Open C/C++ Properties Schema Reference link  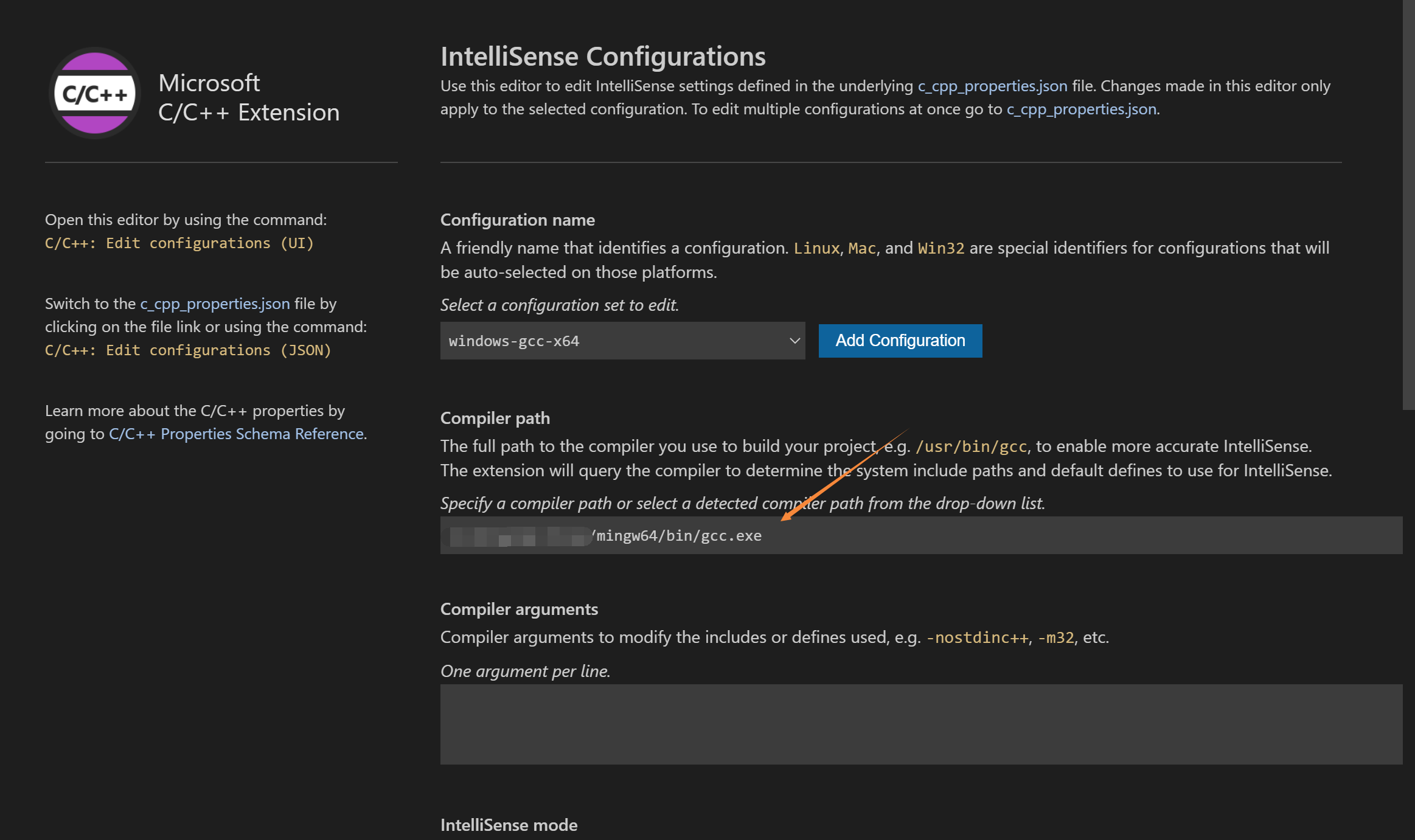[236, 434]
